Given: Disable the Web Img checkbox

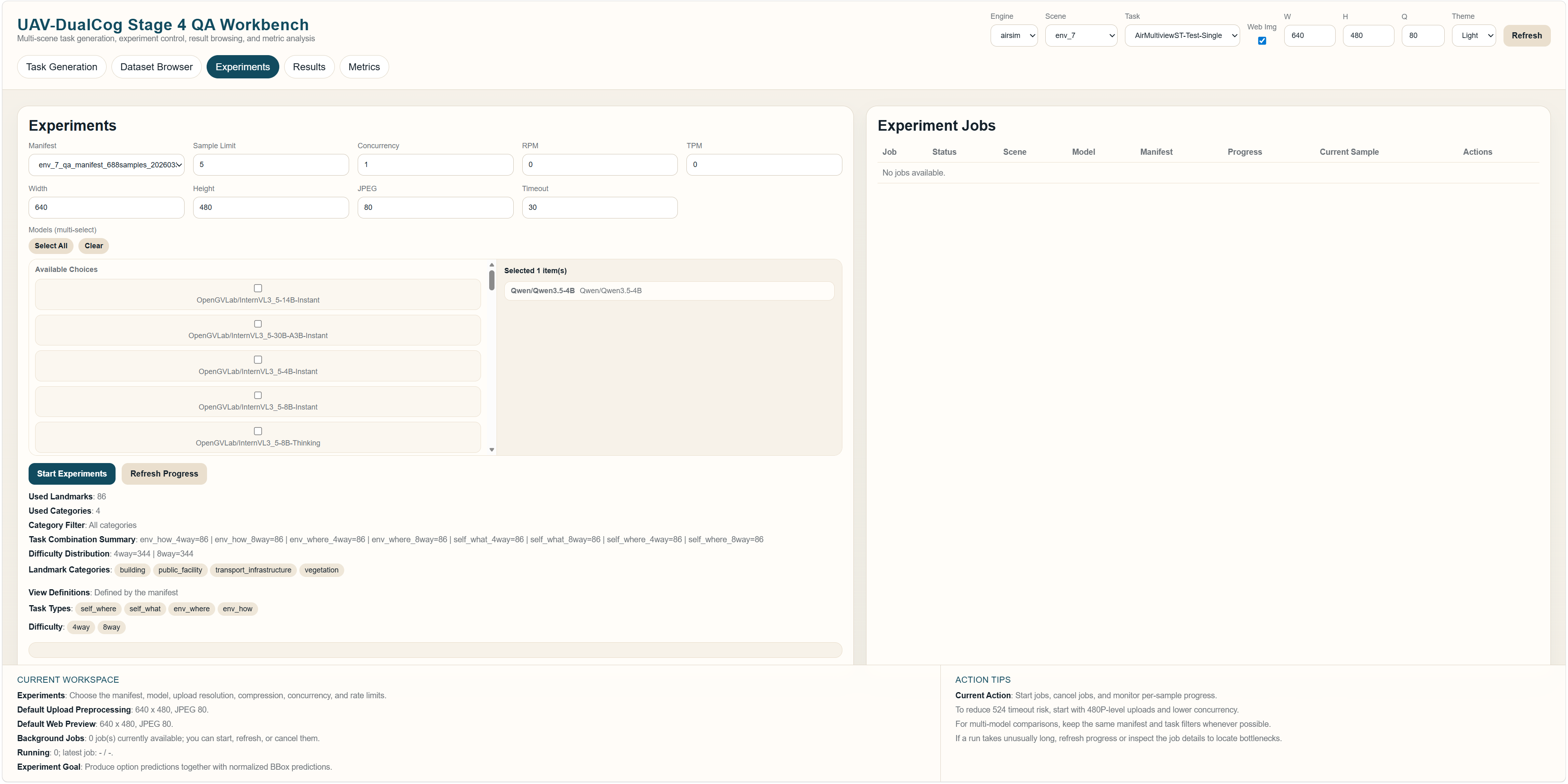Looking at the screenshot, I should tap(1262, 40).
